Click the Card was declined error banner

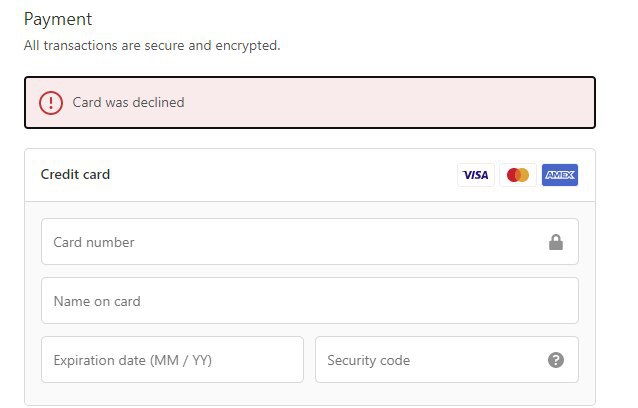310,103
